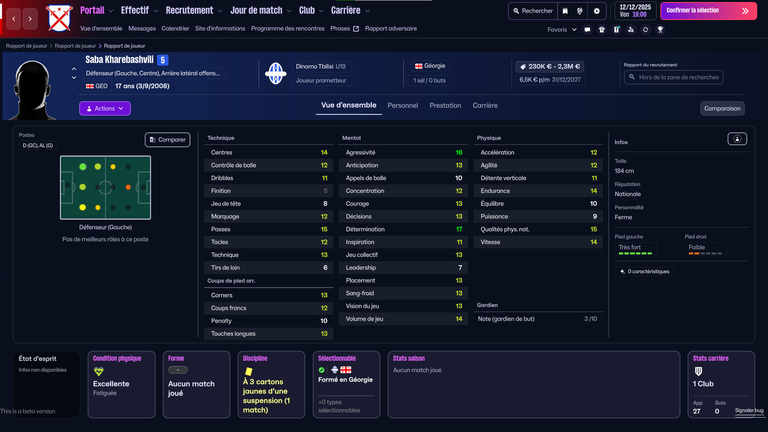Screen dimensions: 768x432
Task: Click the Rechercher search button
Action: click(x=533, y=11)
